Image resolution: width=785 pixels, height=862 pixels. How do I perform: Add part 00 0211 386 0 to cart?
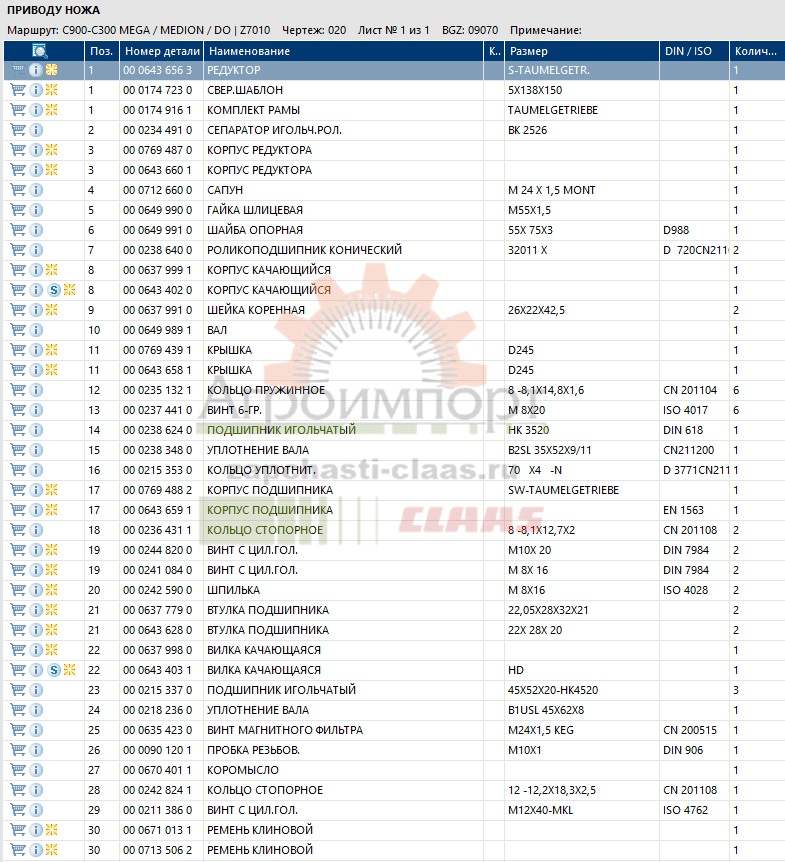[x=18, y=810]
